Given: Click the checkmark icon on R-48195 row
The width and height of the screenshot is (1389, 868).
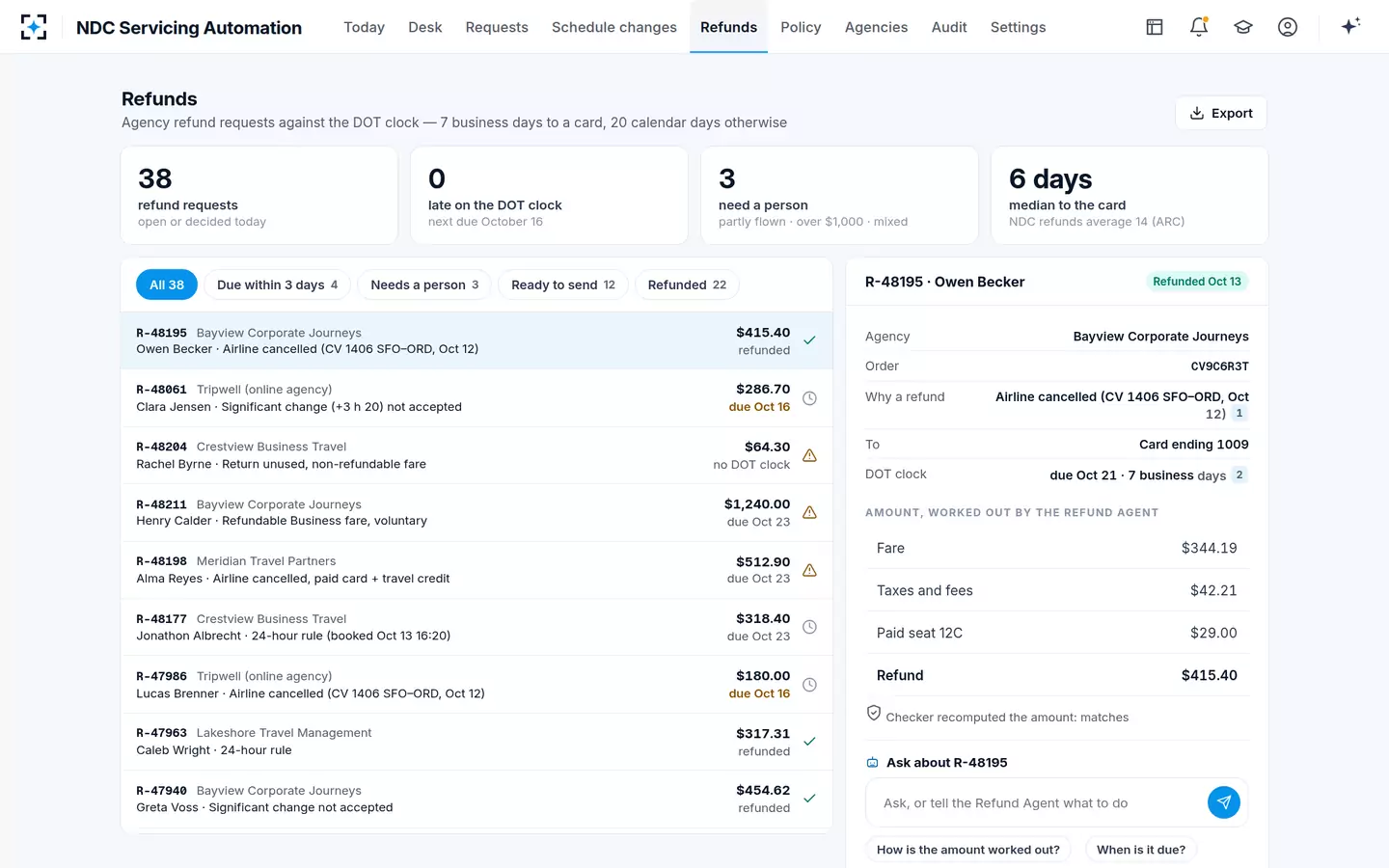Looking at the screenshot, I should [810, 340].
